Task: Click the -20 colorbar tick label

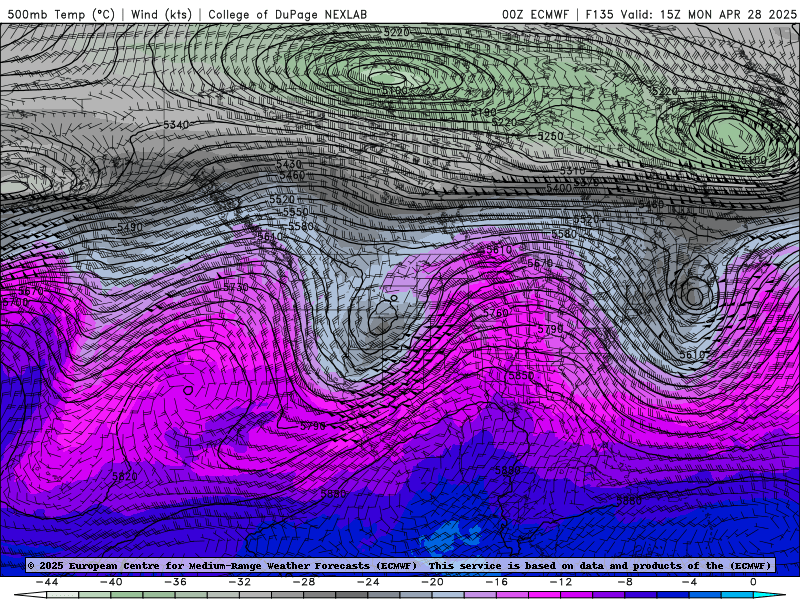Action: (x=432, y=582)
